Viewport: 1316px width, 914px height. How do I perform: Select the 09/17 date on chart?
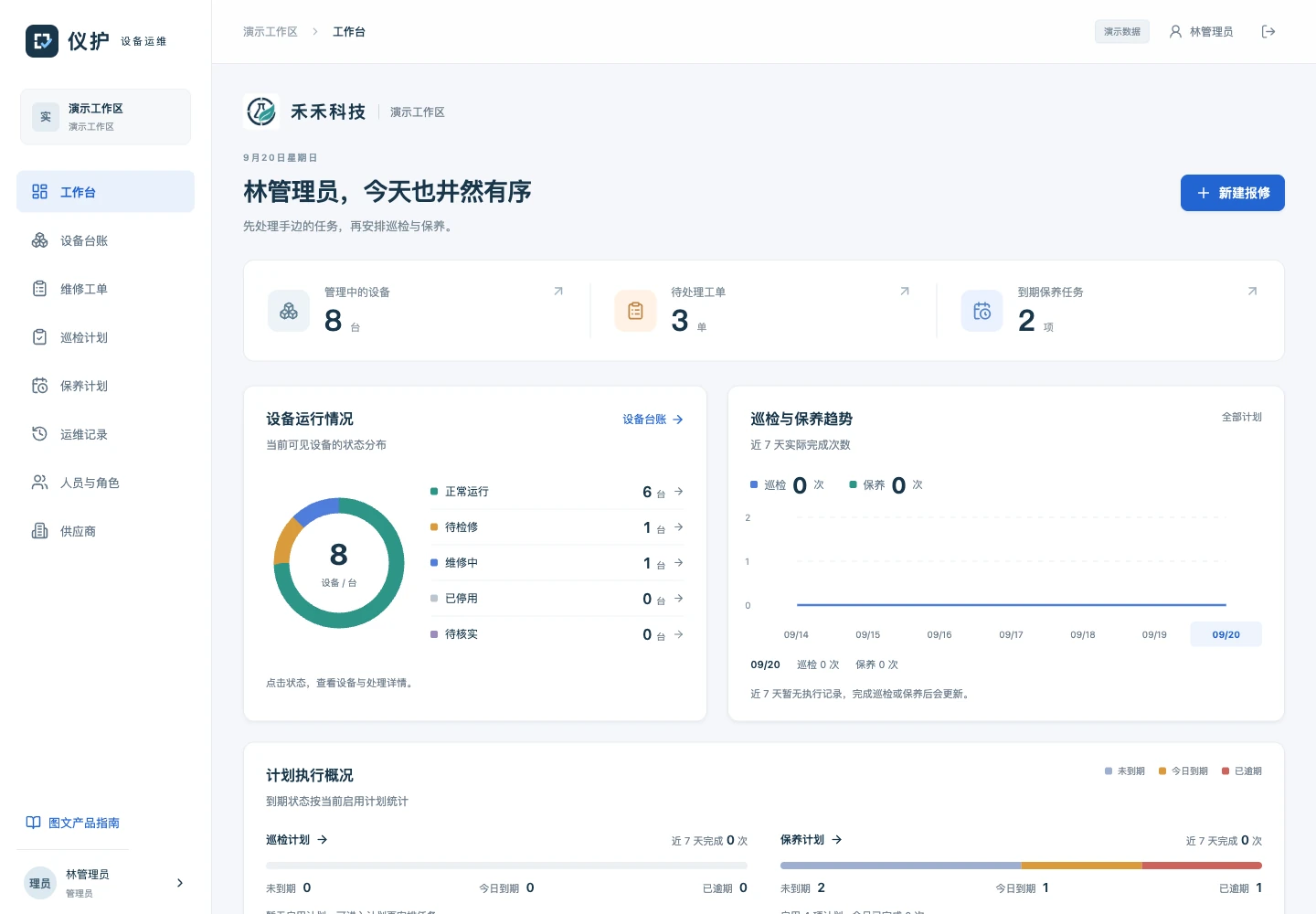(x=1011, y=634)
